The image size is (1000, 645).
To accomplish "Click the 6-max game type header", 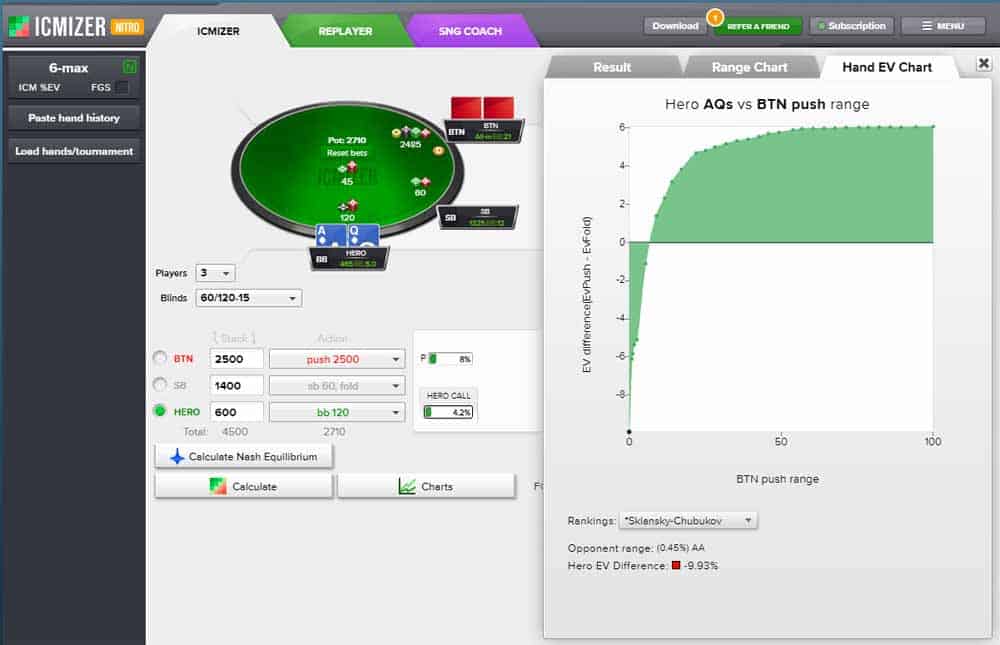I will (68, 68).
